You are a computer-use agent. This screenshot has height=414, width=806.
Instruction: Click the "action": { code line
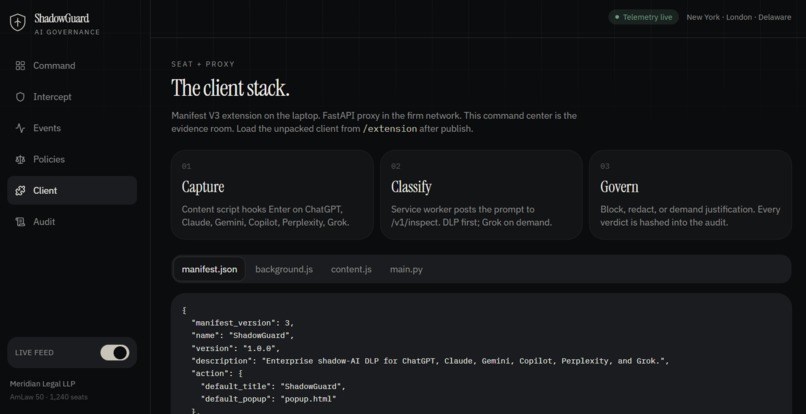coord(216,373)
